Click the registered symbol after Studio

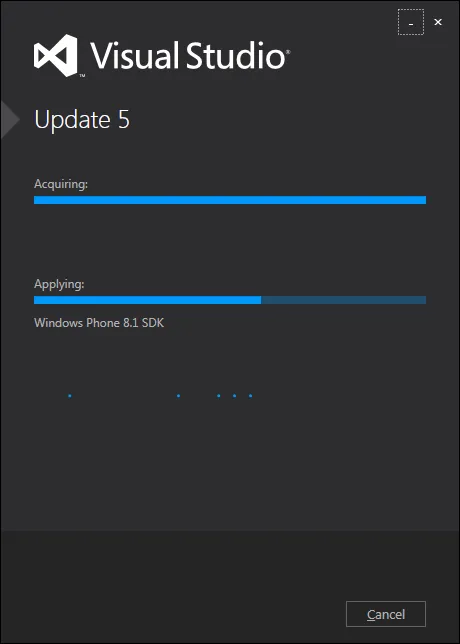point(288,52)
